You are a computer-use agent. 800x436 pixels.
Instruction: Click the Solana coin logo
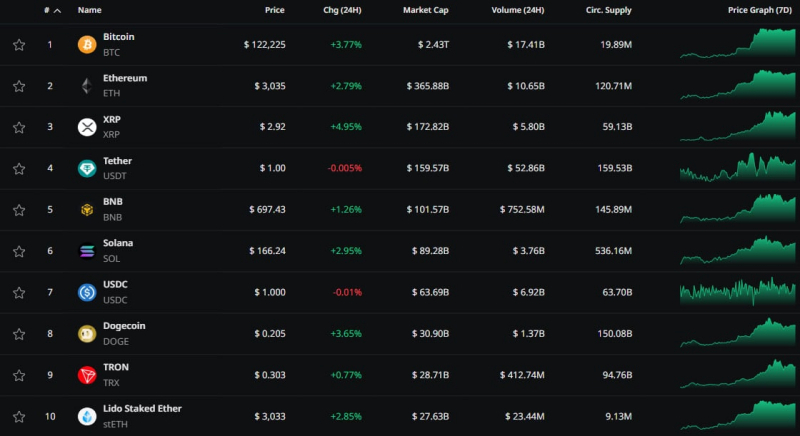[87, 251]
